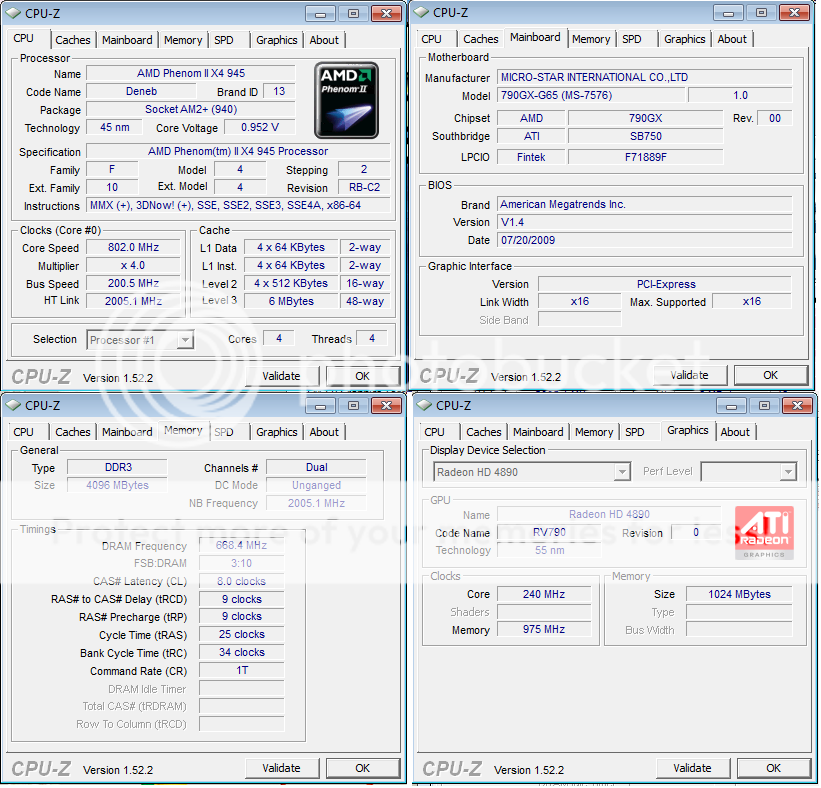Open Caches tab in the Memory window
Image resolution: width=821 pixels, height=788 pixels.
coord(73,432)
